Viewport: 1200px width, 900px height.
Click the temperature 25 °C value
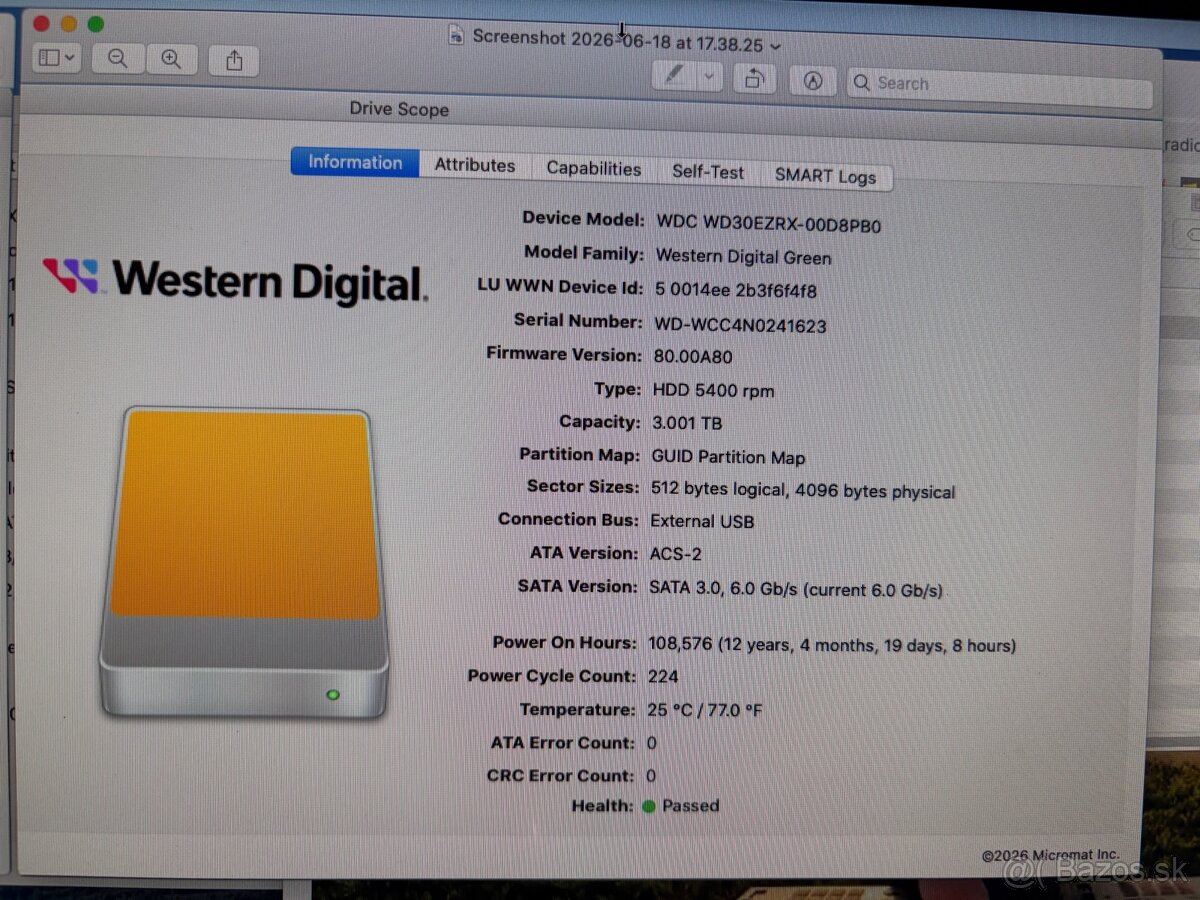click(x=705, y=710)
